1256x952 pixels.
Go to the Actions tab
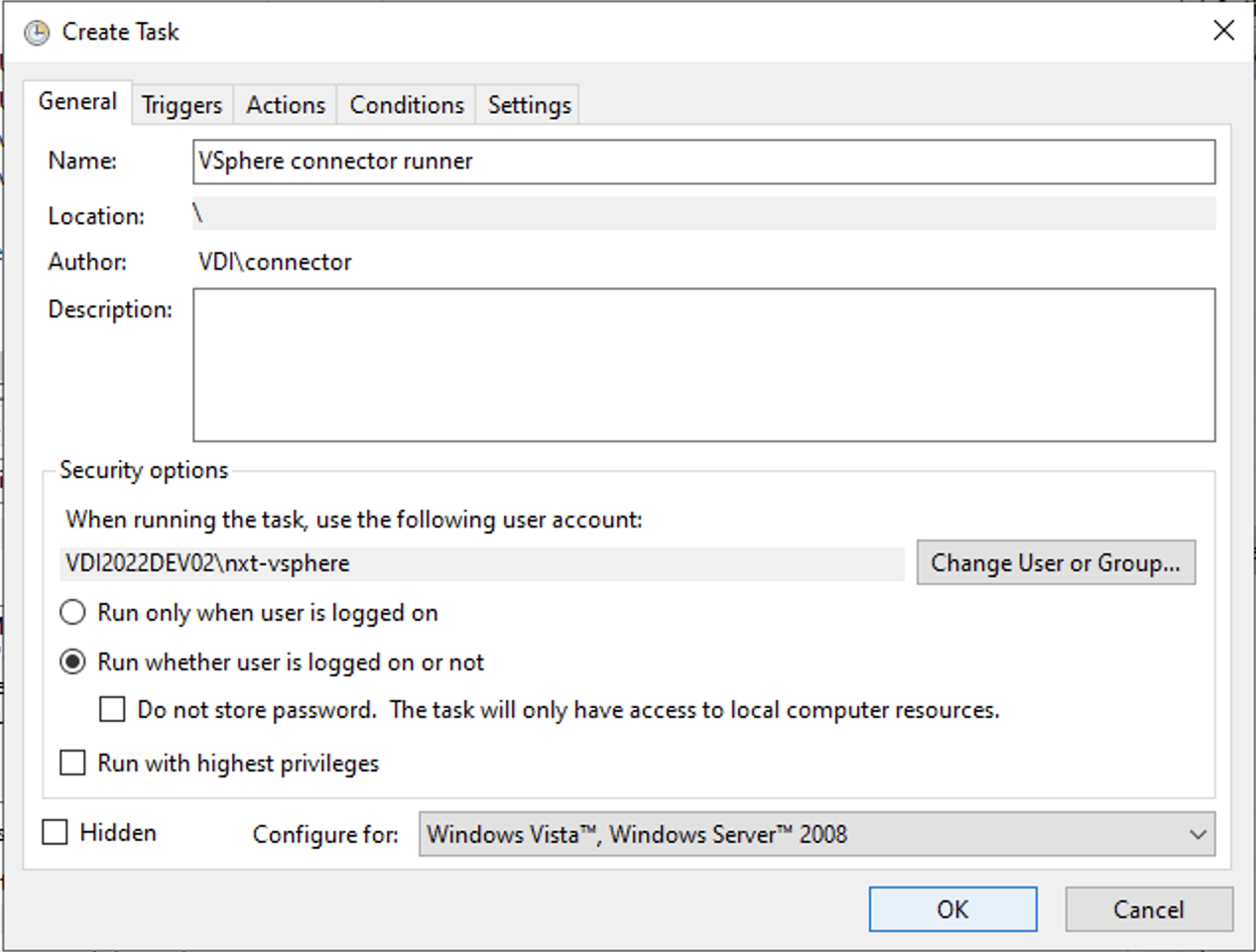(x=286, y=105)
